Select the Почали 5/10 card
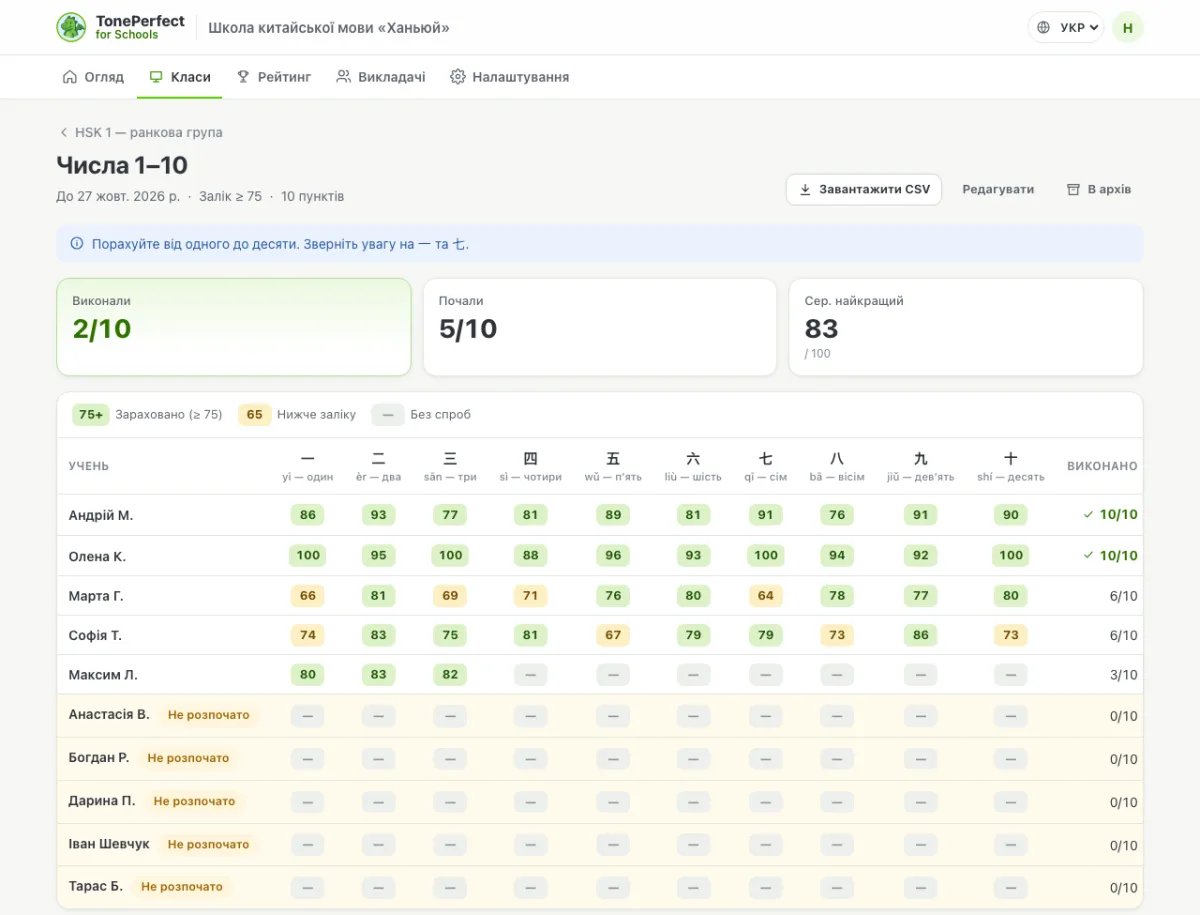 click(600, 327)
